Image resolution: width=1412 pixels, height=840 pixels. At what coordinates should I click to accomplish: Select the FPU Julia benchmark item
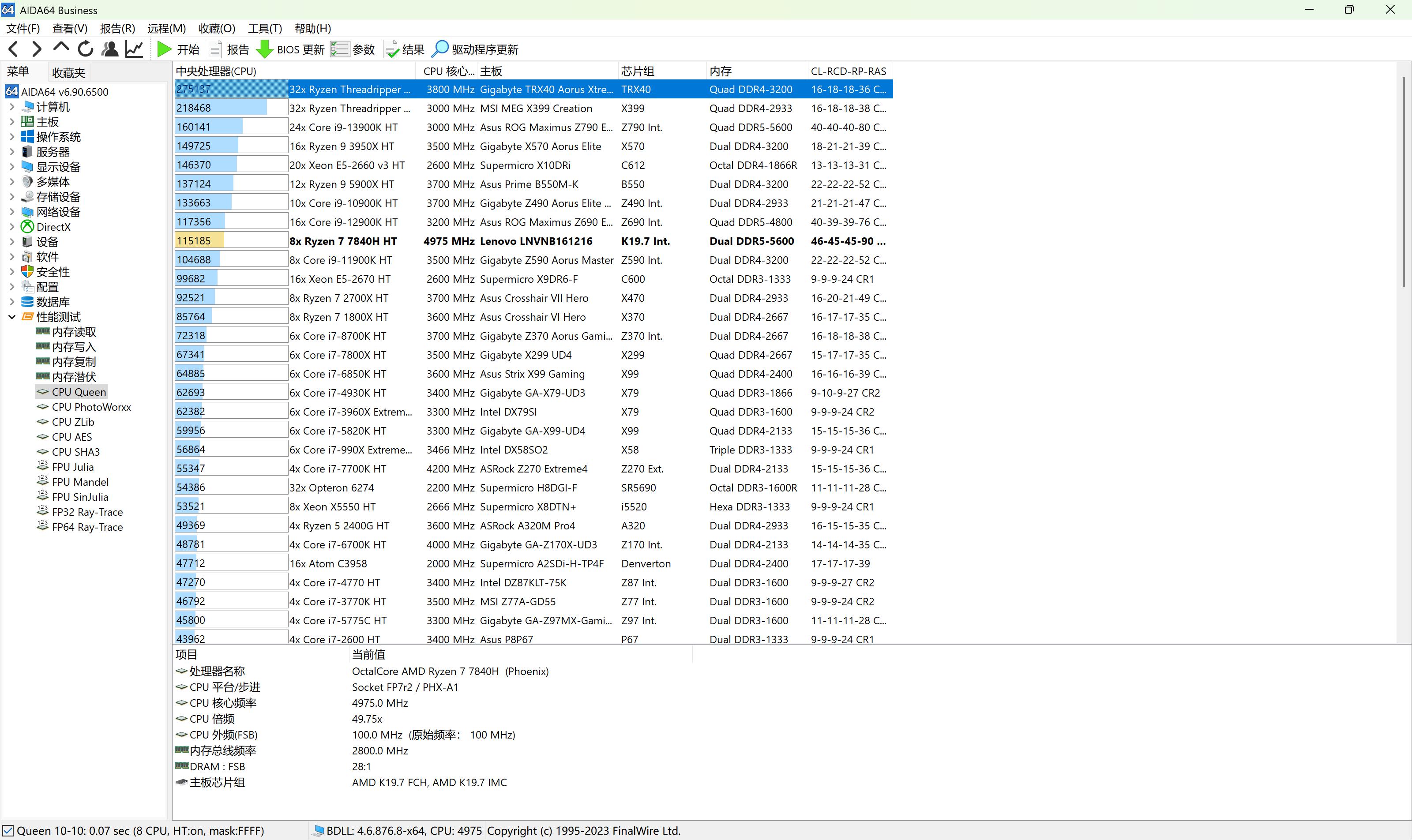pyautogui.click(x=72, y=467)
